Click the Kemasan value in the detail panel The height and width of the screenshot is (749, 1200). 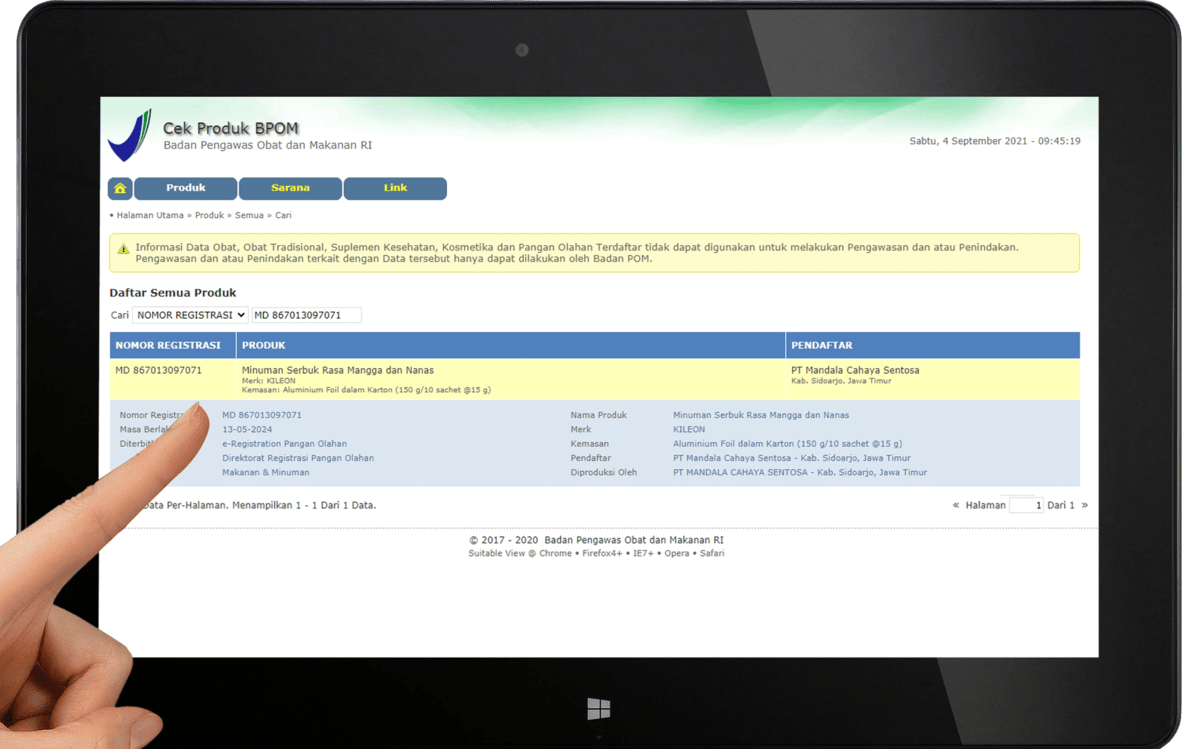coord(788,443)
